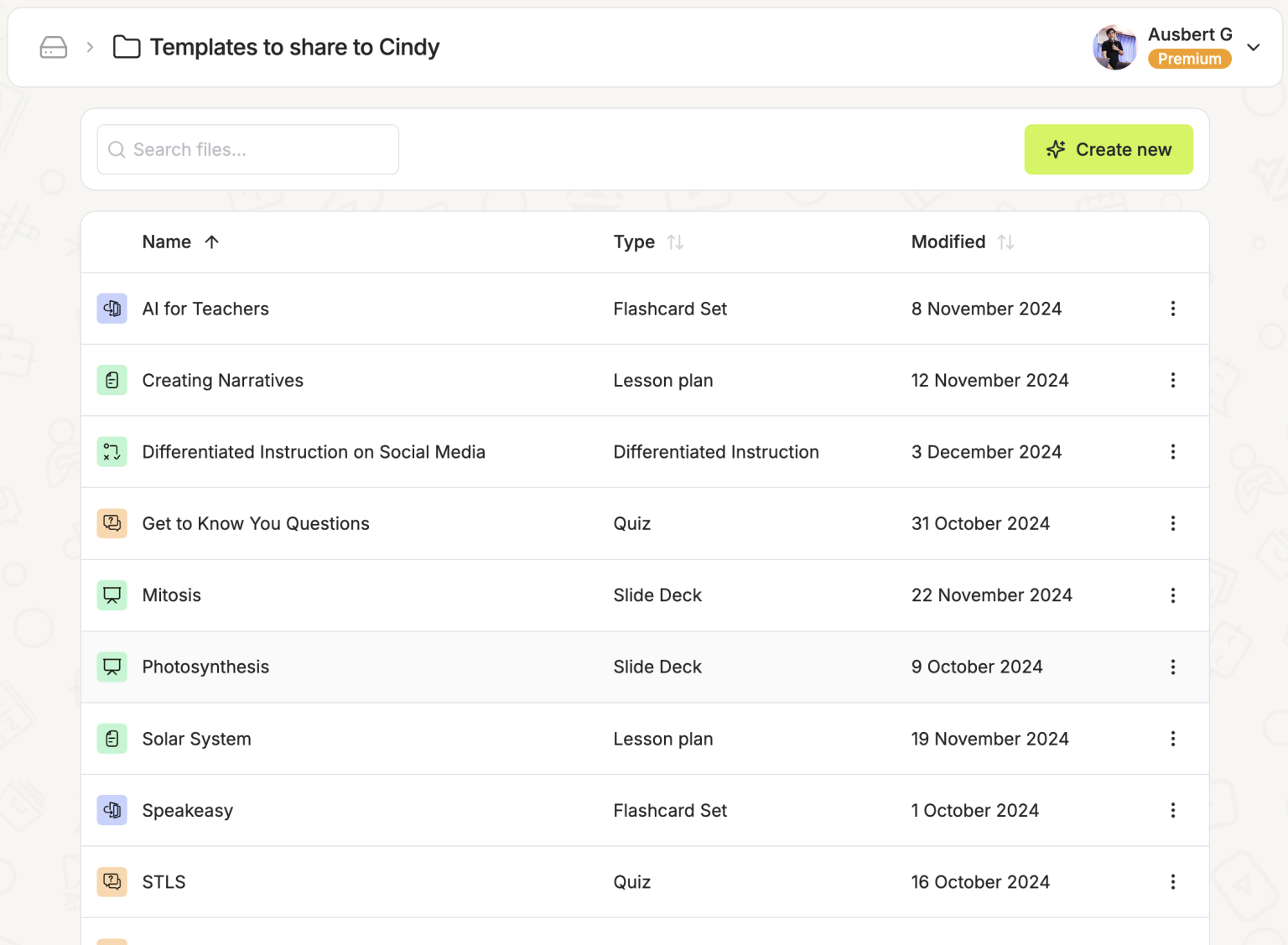Click the Premium badge under Ausbert G
This screenshot has height=945, width=1288.
(x=1190, y=59)
